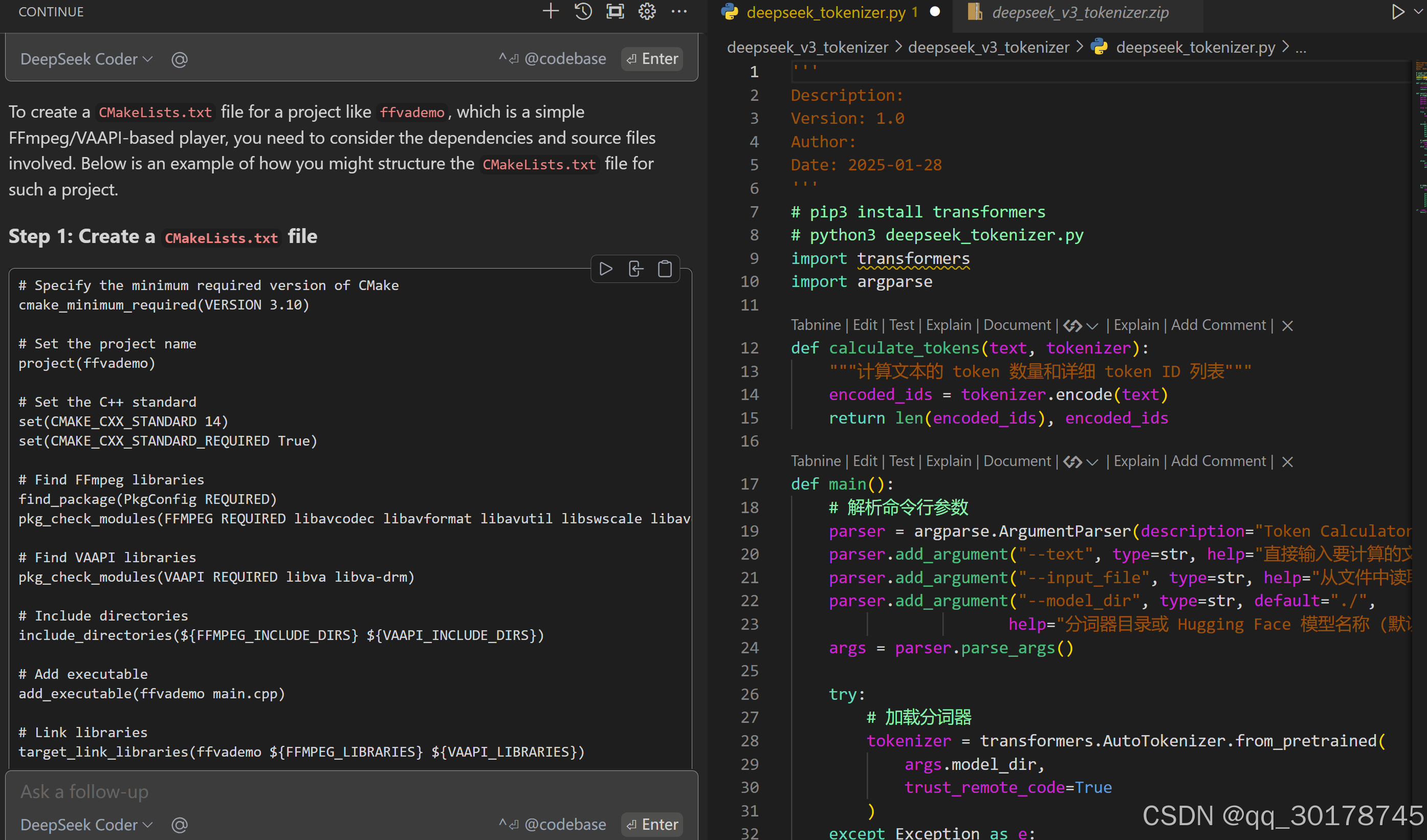Open chat history clock icon

[583, 11]
